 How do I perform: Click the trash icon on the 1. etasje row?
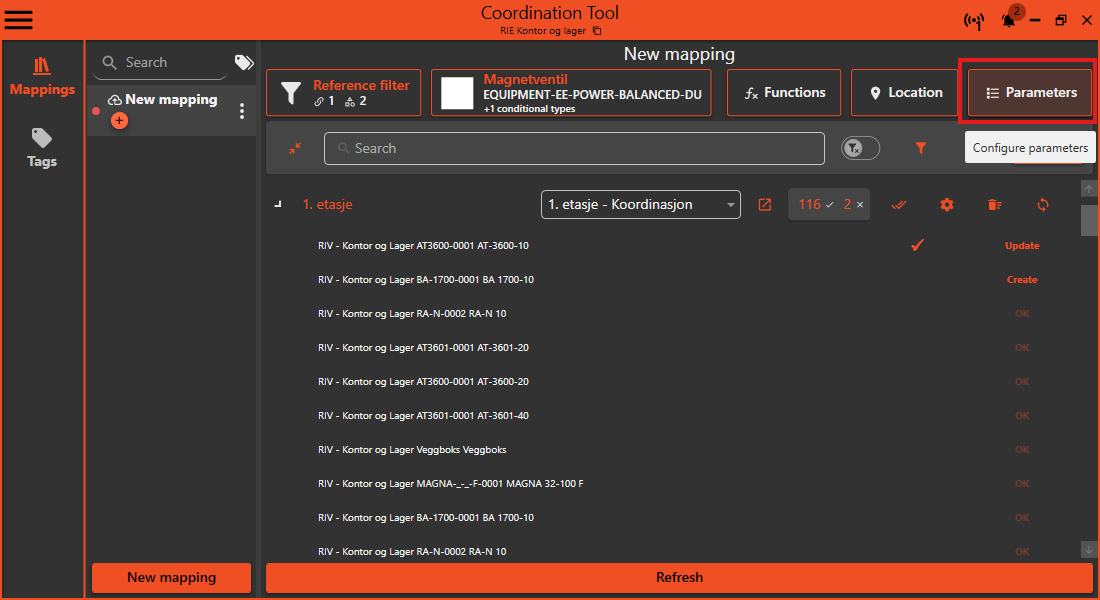[994, 204]
